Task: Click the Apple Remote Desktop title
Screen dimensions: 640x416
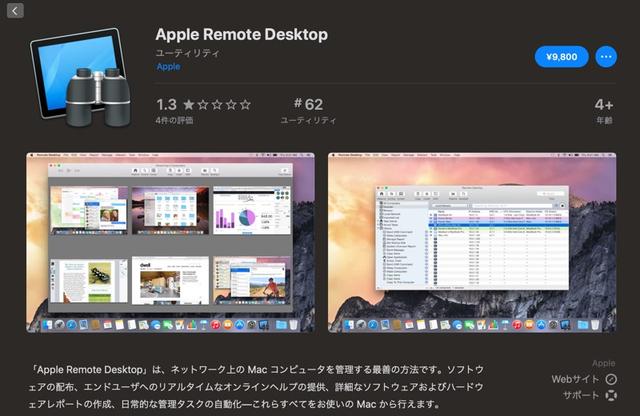Action: coord(242,35)
